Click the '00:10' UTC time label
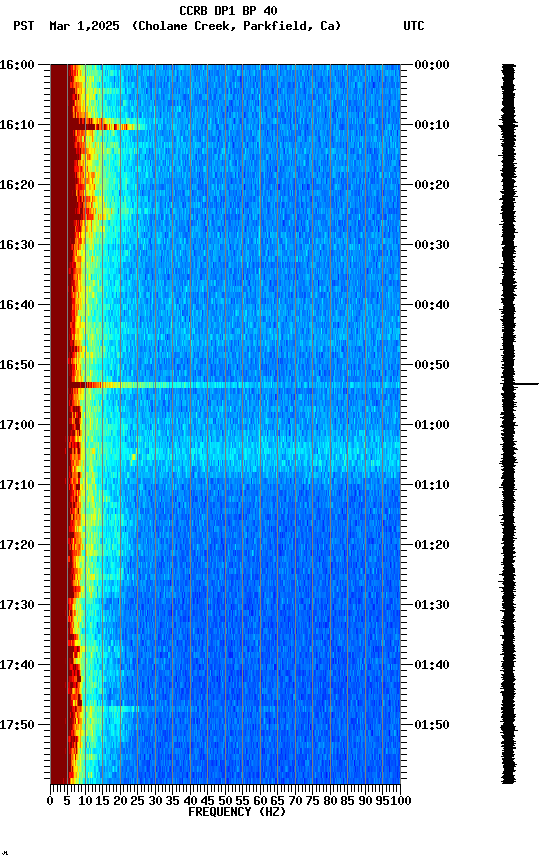This screenshot has height=864, width=552. point(432,125)
